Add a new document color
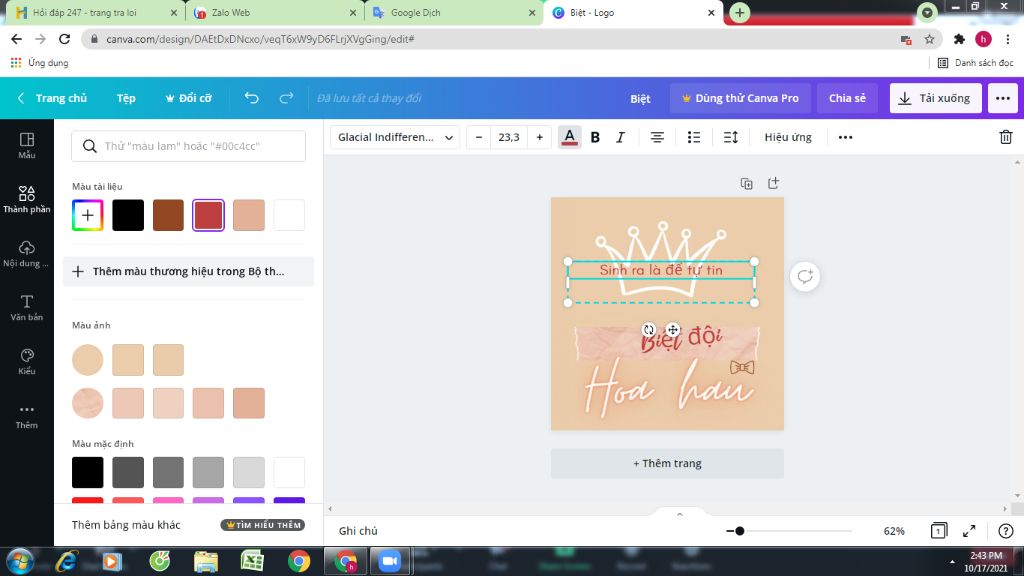The width and height of the screenshot is (1024, 576). (x=88, y=216)
